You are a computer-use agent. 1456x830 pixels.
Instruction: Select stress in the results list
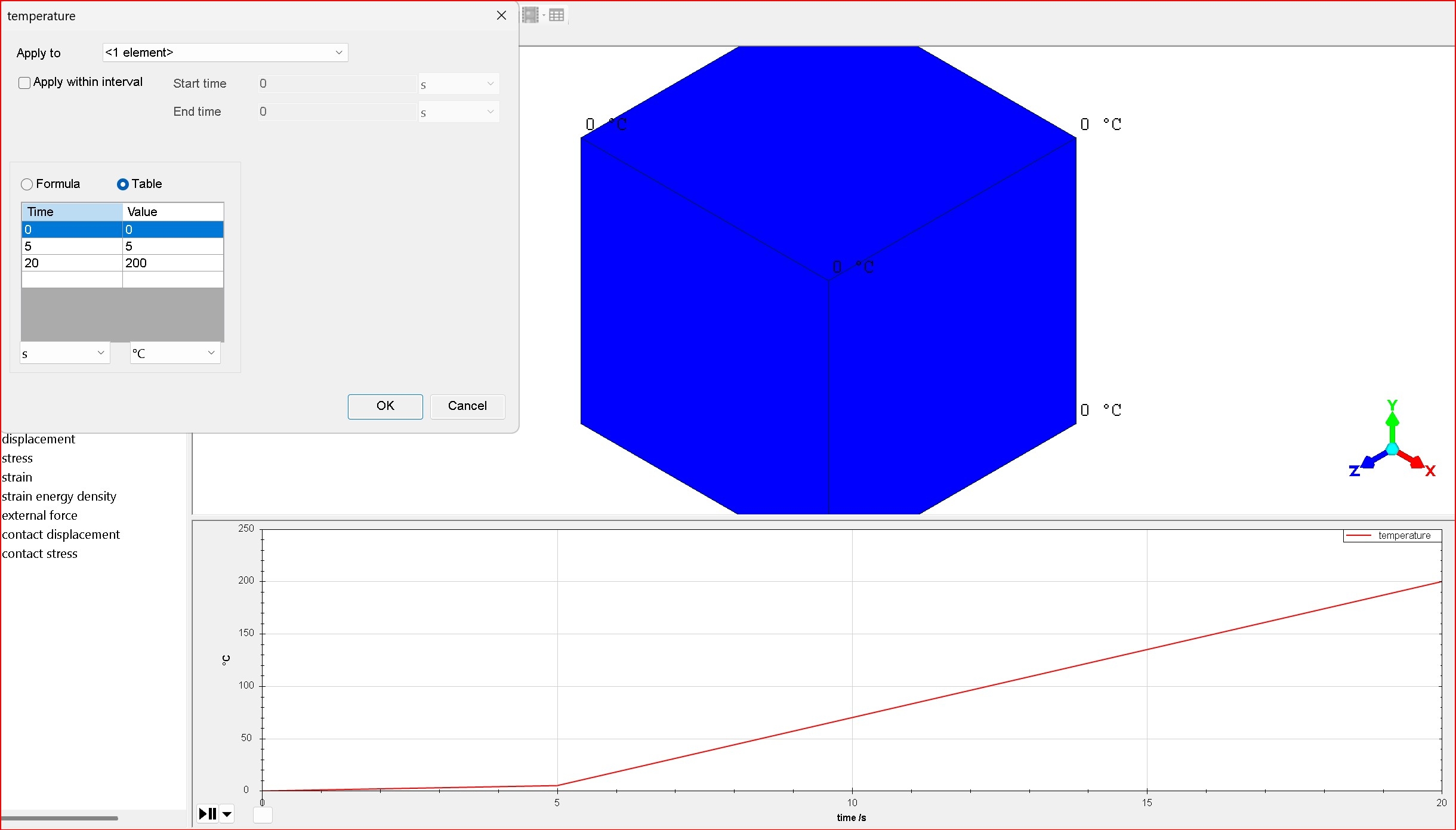pos(17,458)
